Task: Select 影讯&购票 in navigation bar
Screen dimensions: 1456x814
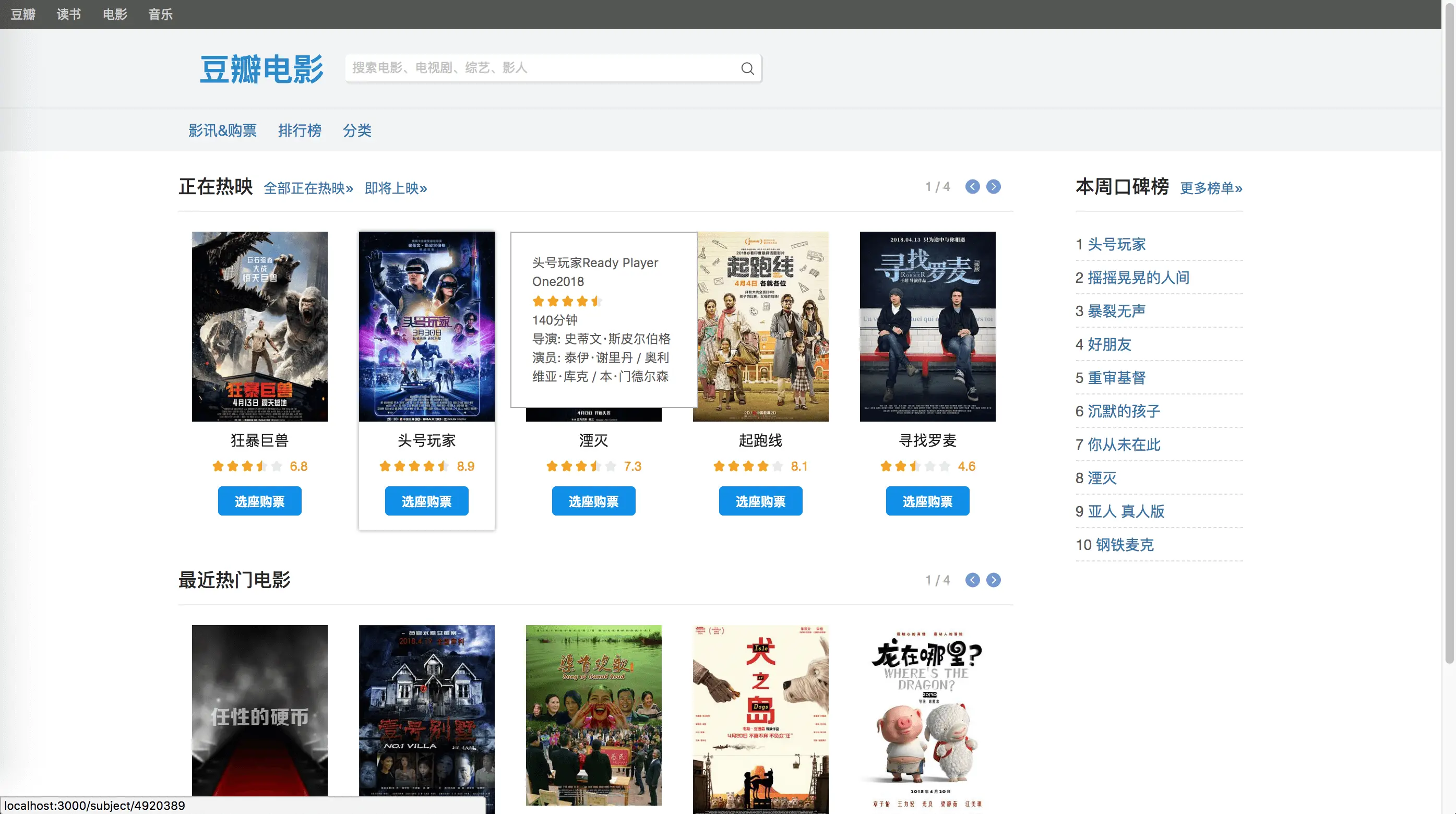Action: (x=222, y=130)
